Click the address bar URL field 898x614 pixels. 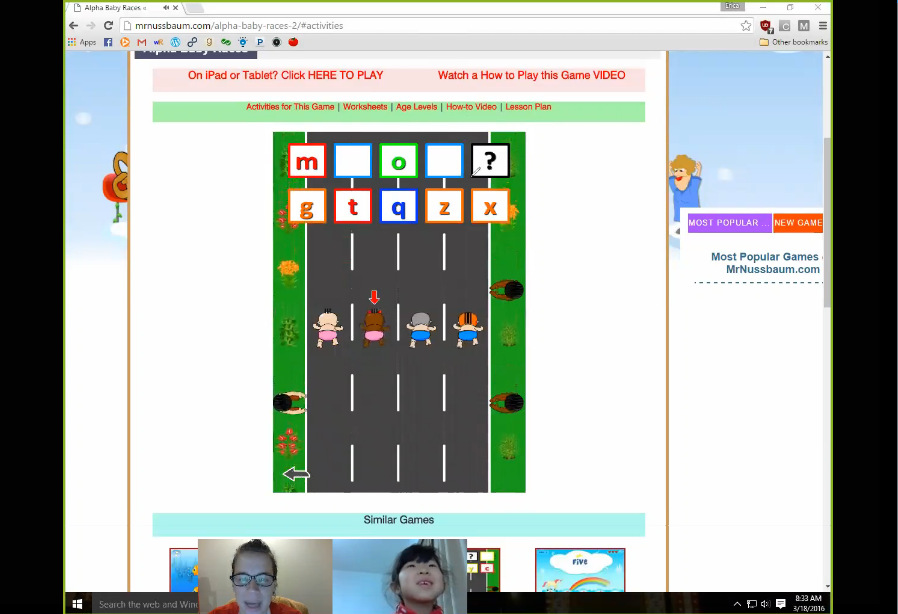tap(430, 26)
